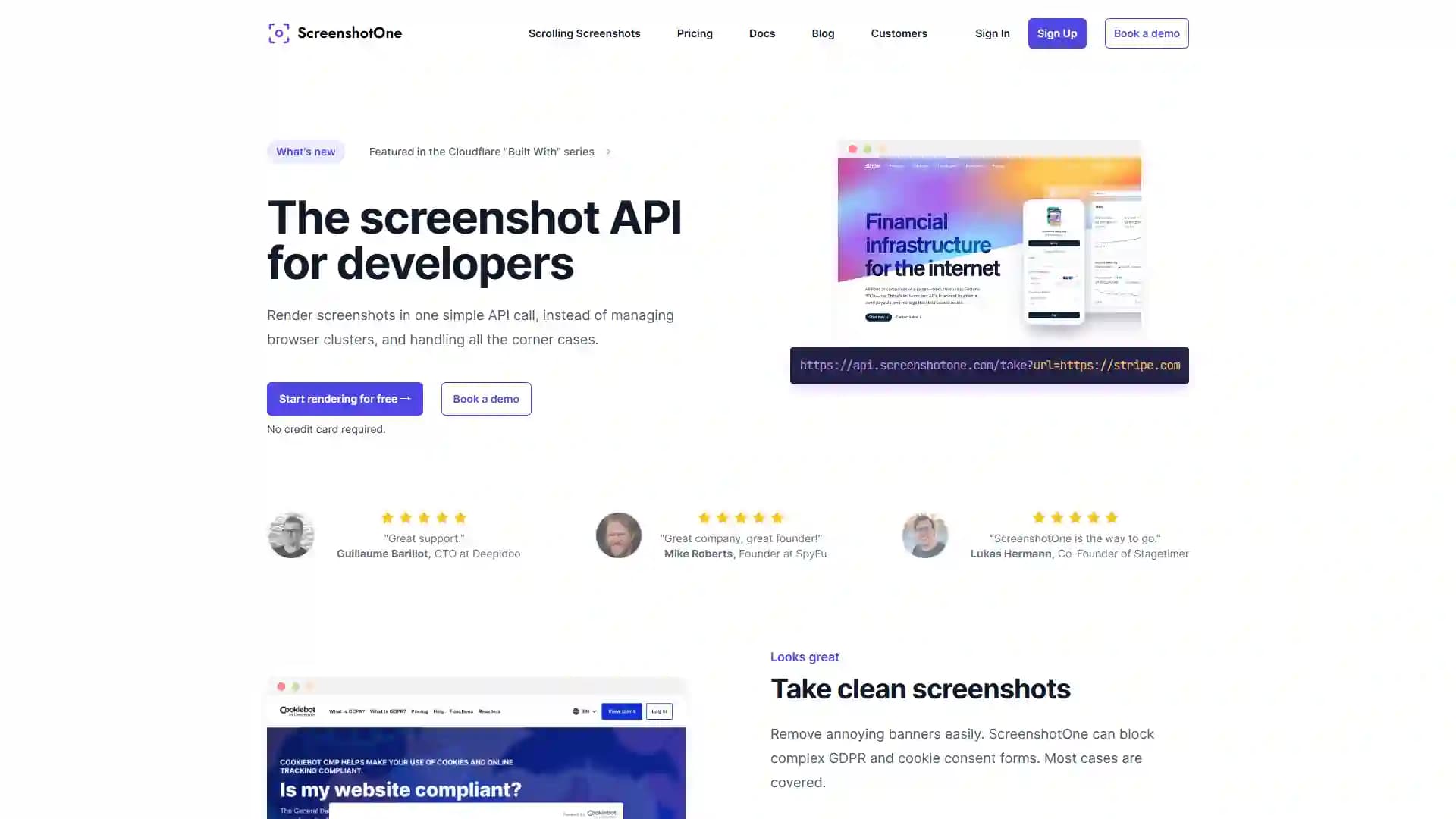Click the Sign Up filled button
The image size is (1456, 819).
1057,33
